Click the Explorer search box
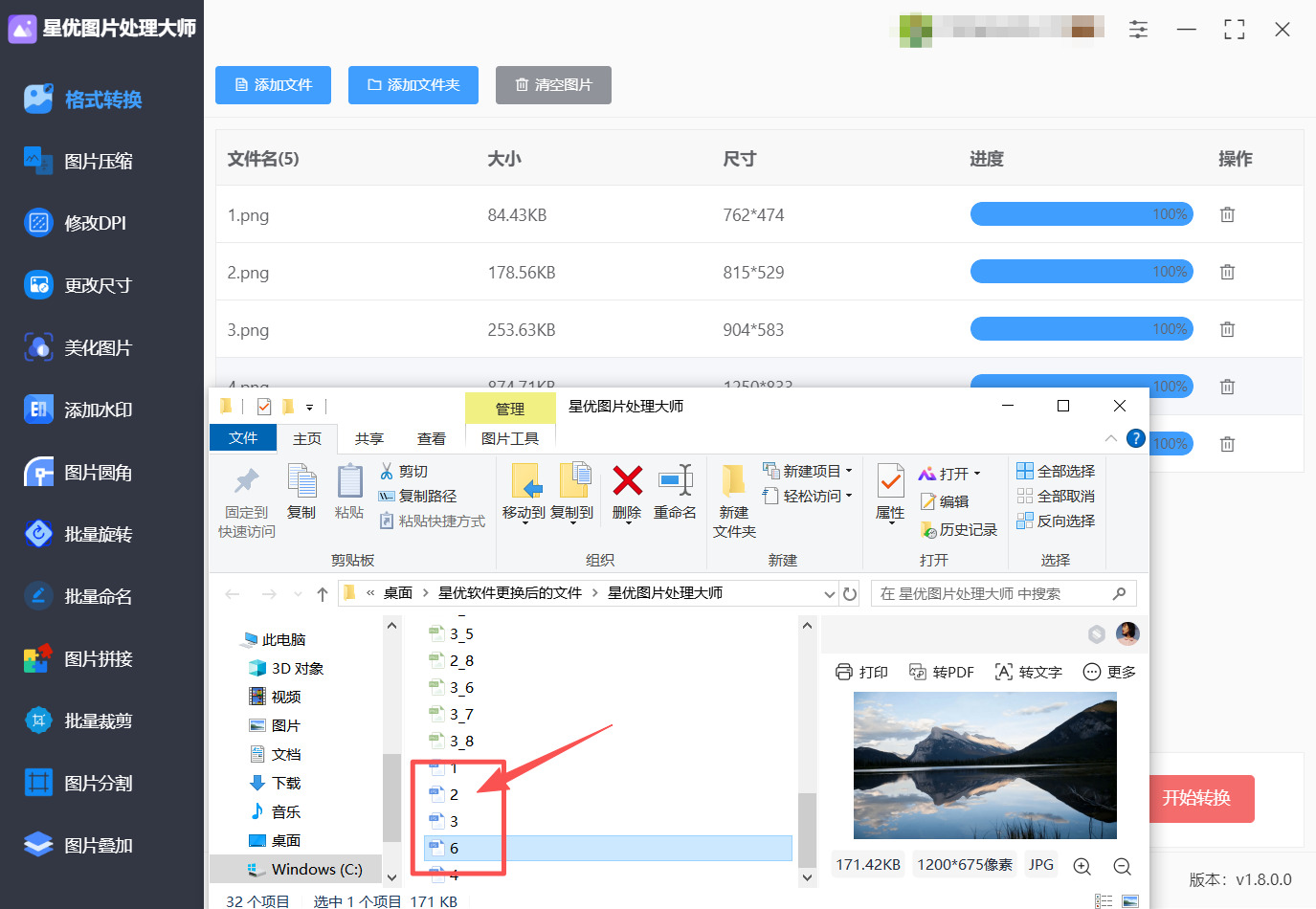1316x909 pixels. tap(1004, 594)
